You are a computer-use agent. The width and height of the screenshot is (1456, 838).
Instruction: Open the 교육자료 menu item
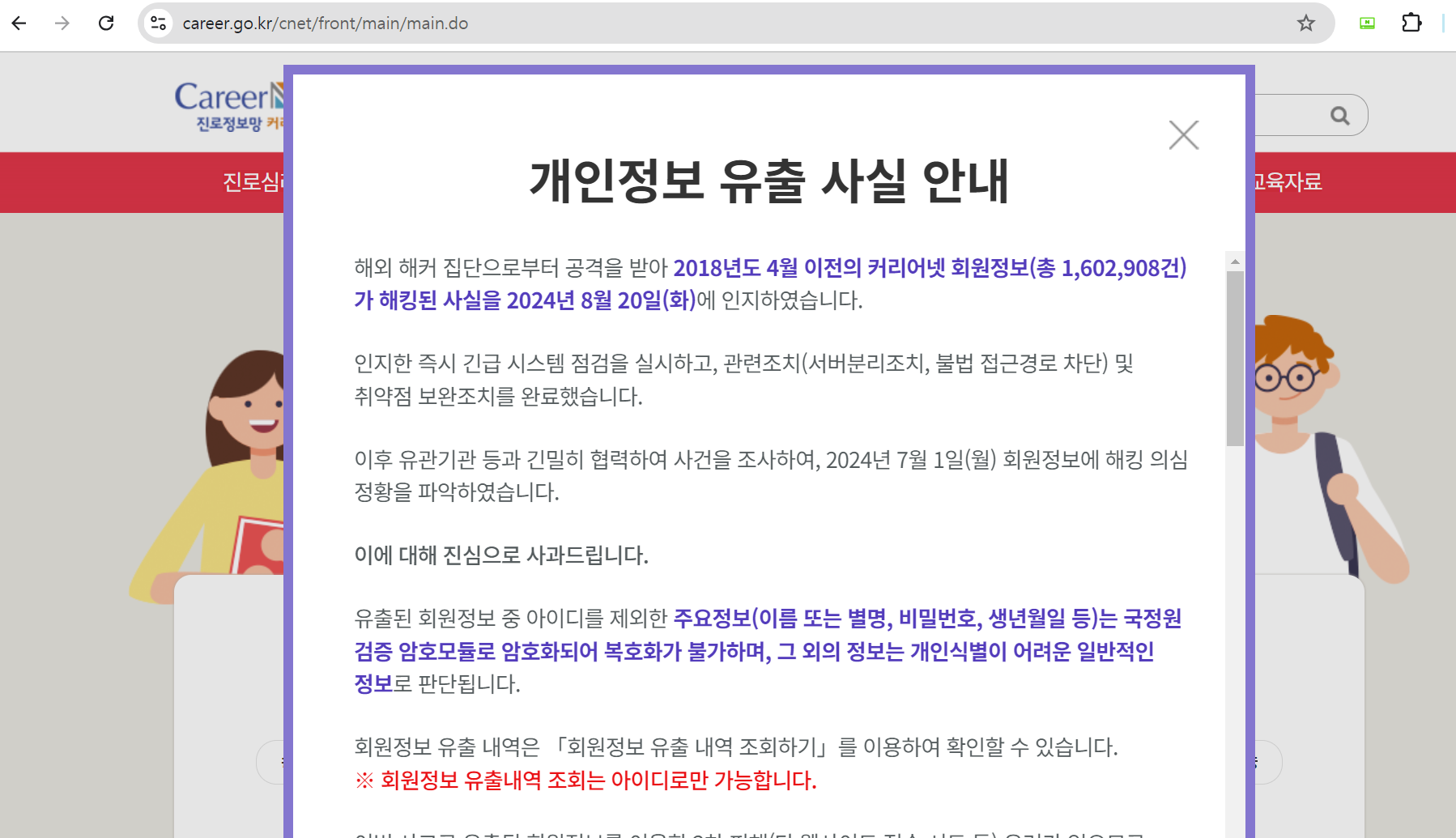[1288, 182]
